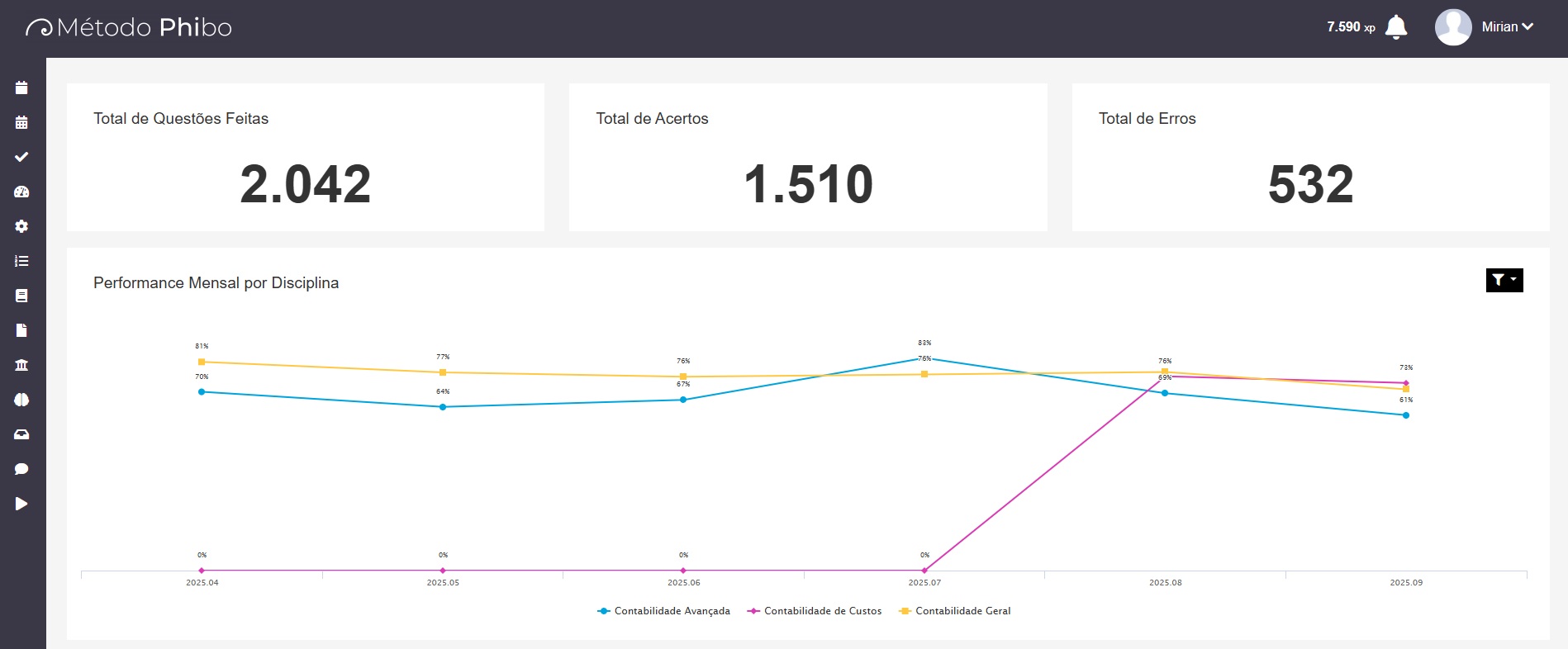Open the chart filter dropdown
Screen dimensions: 1568x649
click(1504, 281)
